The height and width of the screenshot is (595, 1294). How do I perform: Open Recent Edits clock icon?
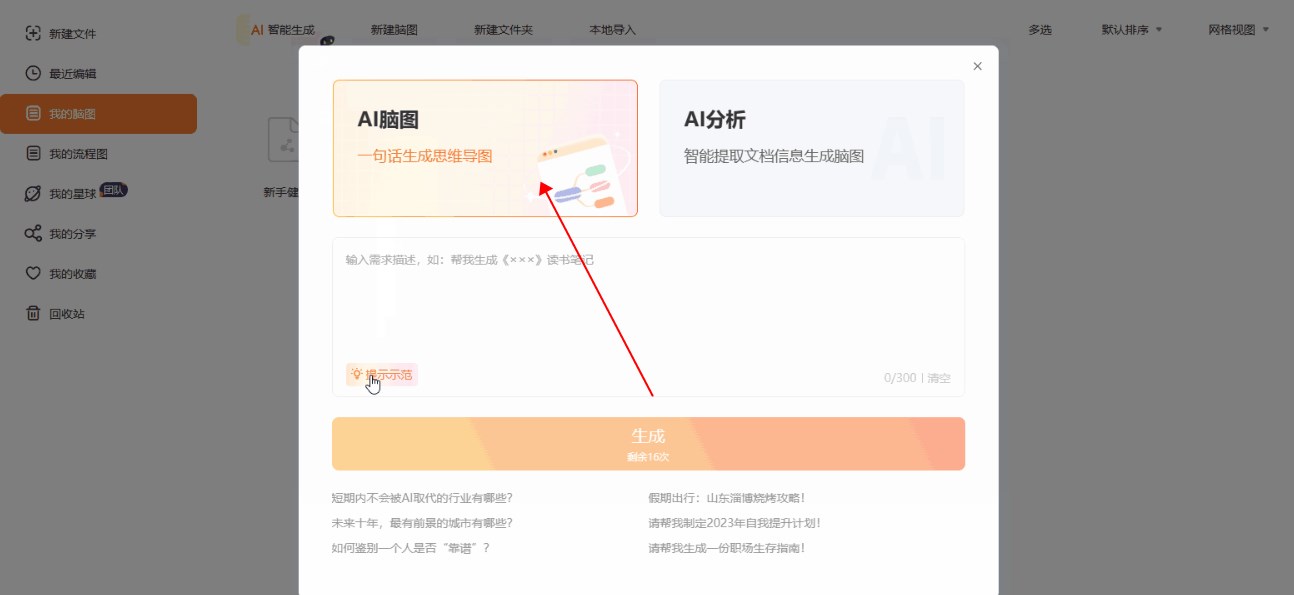tap(33, 74)
